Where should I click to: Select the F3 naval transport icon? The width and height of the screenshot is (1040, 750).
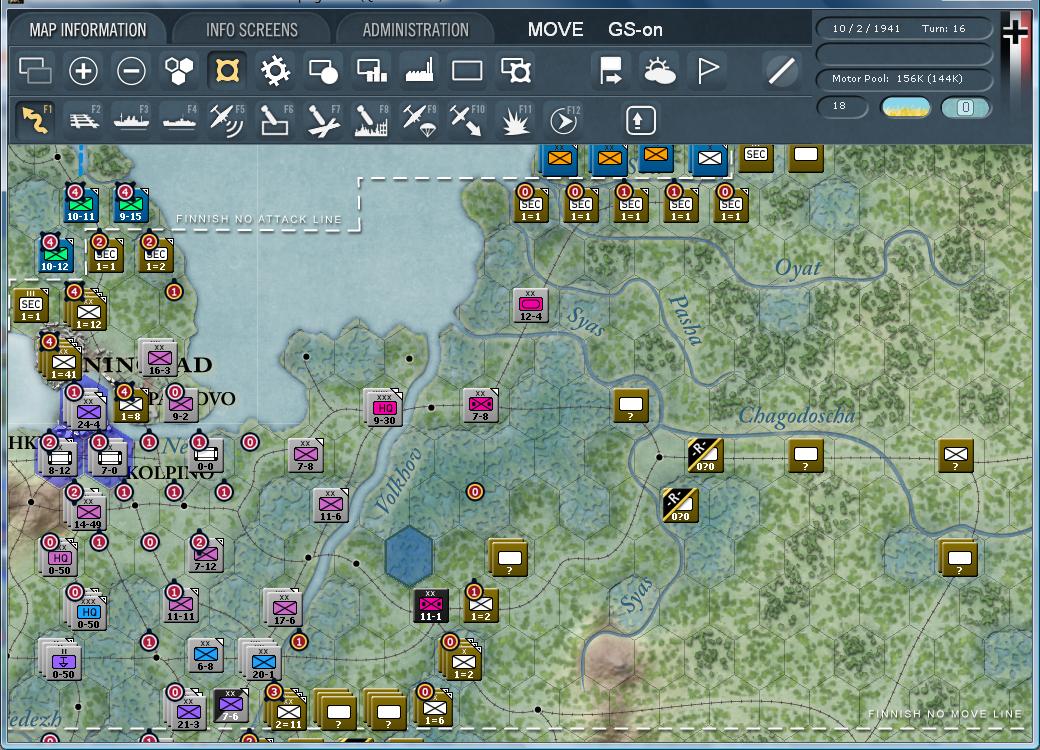coord(130,119)
